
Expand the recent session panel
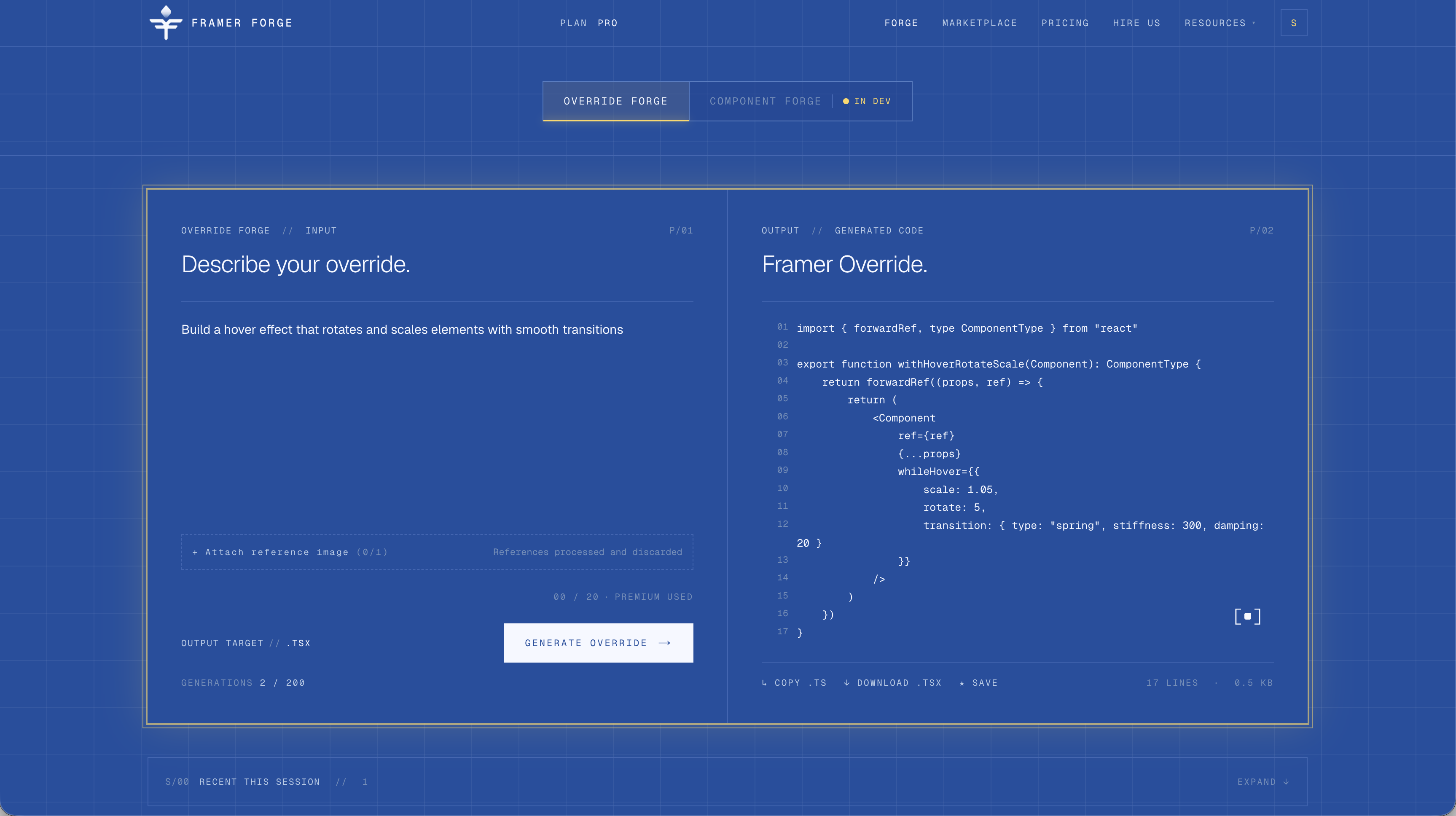1263,781
